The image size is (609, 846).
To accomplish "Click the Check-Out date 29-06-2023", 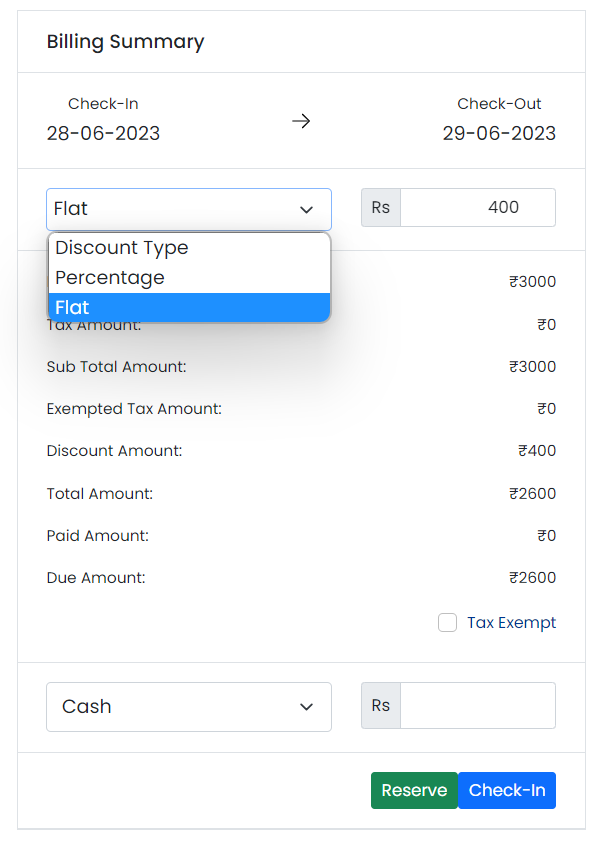I will coord(499,134).
